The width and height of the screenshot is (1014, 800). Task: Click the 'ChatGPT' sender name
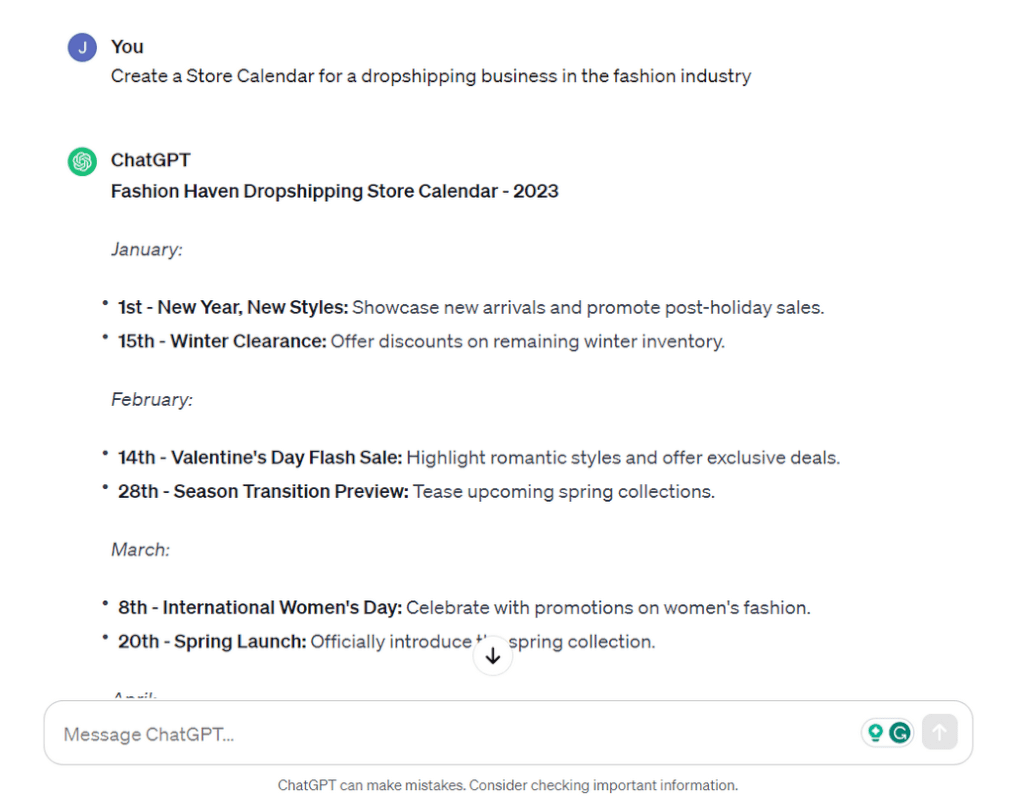[151, 160]
